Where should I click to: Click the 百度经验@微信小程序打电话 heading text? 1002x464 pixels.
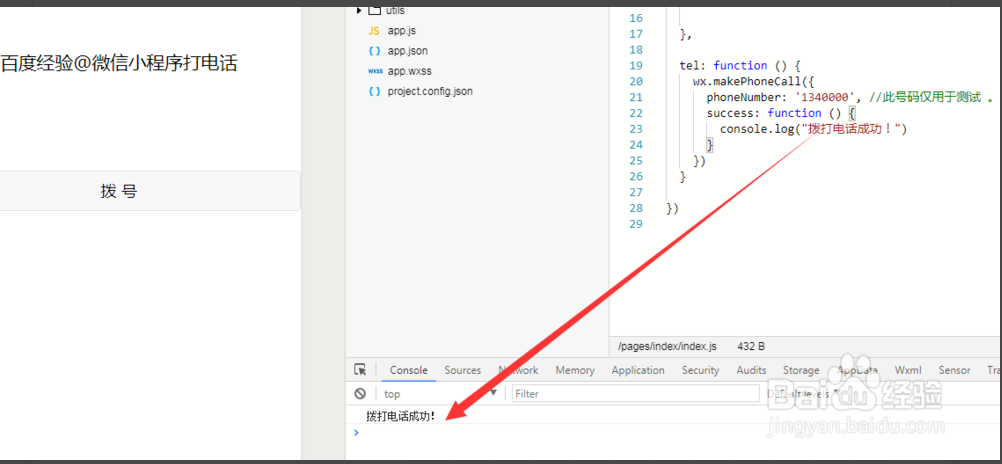[x=119, y=63]
